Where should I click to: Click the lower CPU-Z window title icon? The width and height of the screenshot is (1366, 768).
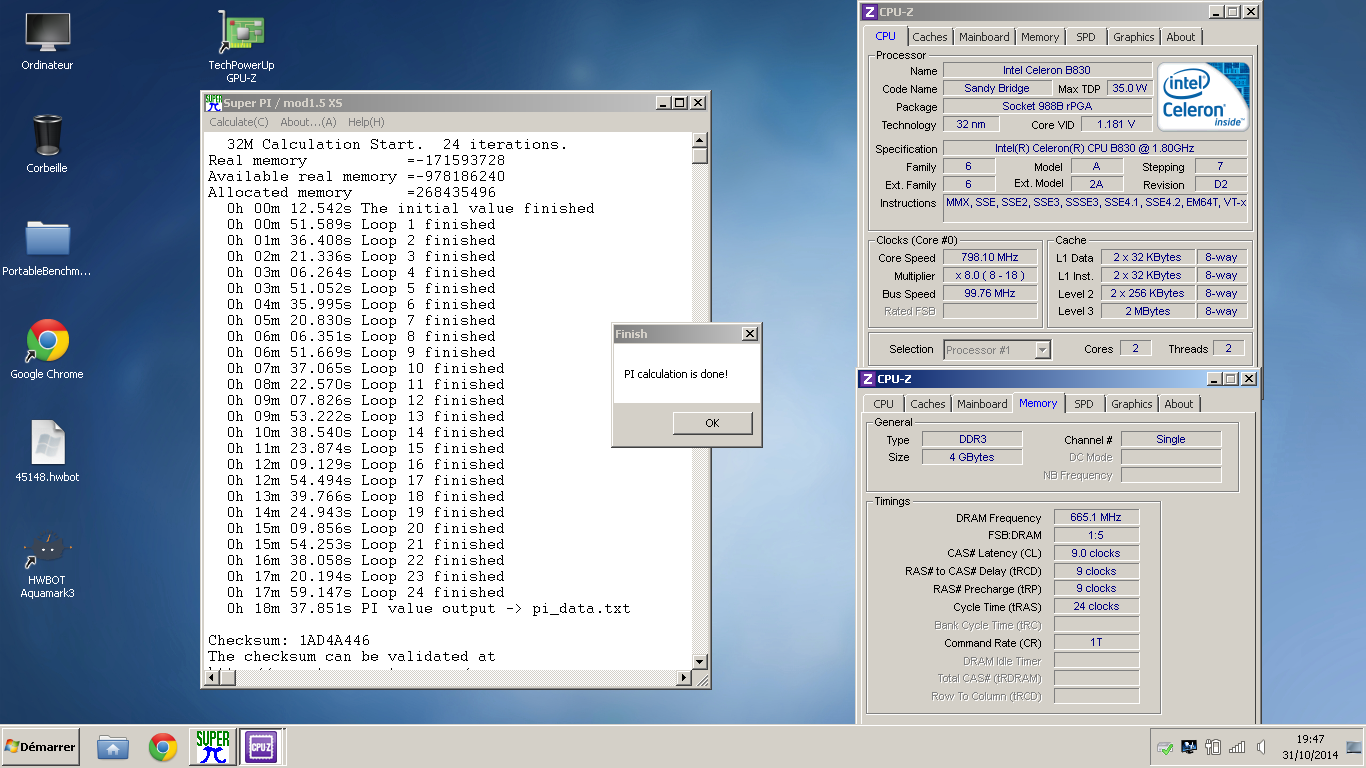870,379
